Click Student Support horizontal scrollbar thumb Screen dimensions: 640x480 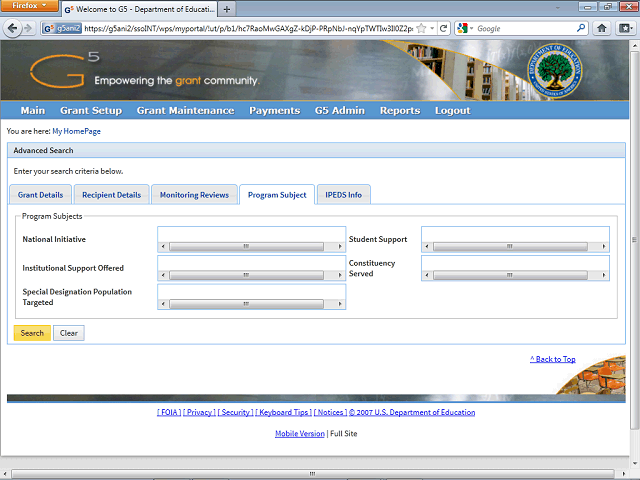[510, 247]
